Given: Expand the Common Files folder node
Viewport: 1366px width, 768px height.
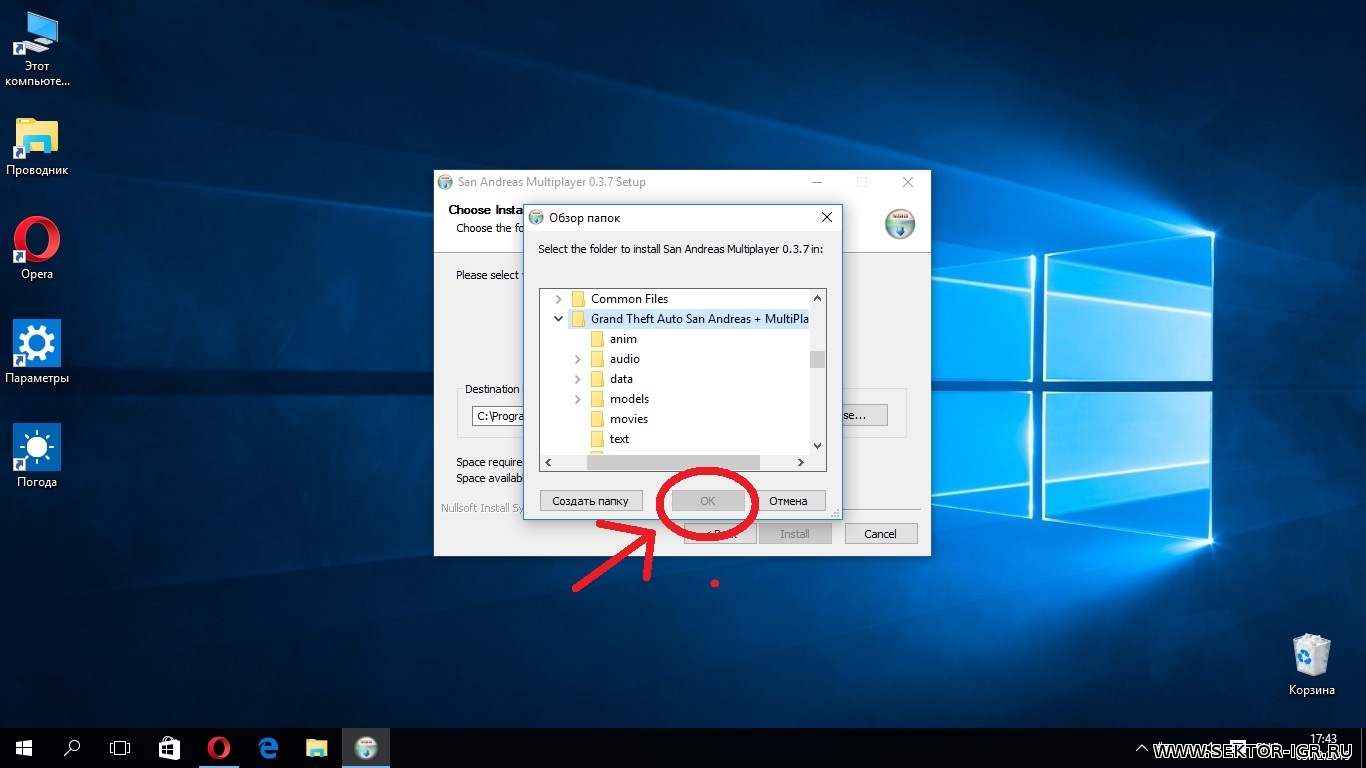Looking at the screenshot, I should click(558, 299).
